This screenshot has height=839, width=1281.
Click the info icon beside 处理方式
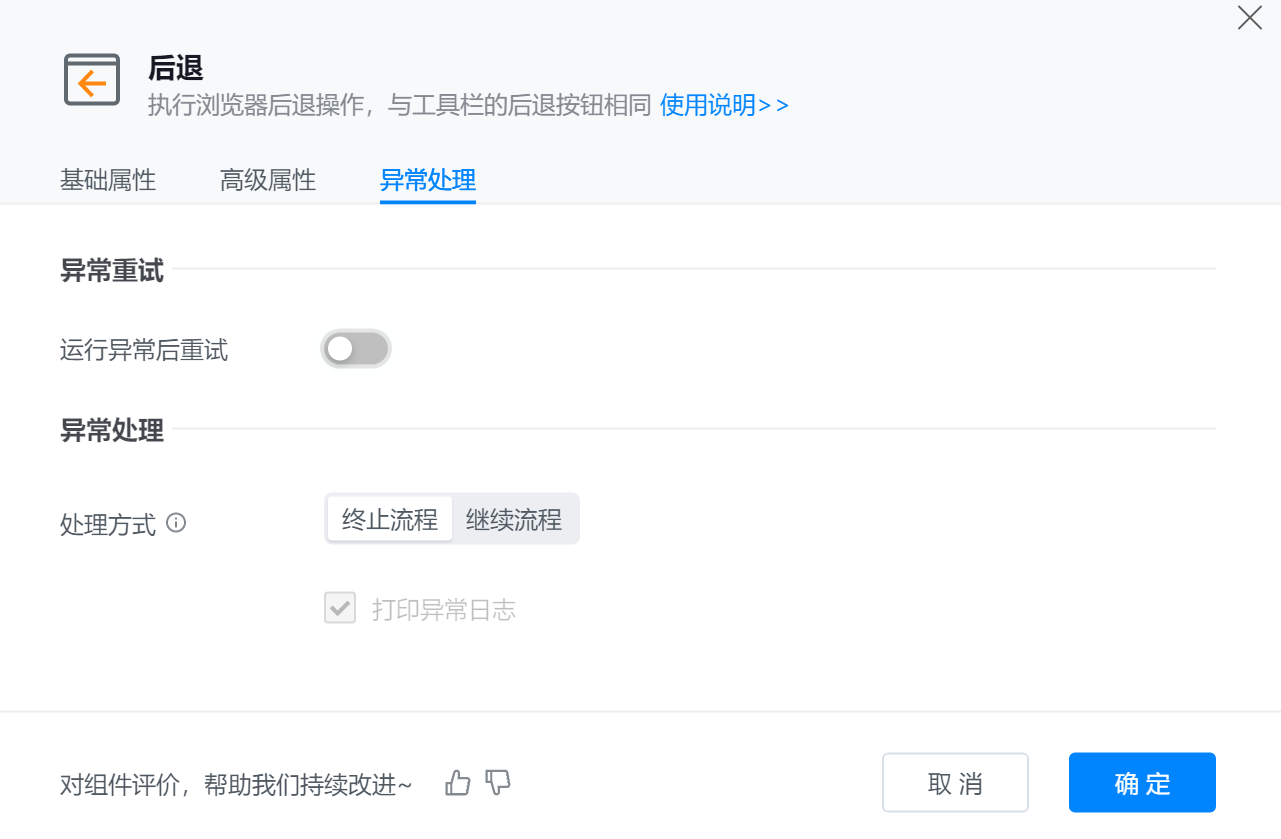point(176,522)
